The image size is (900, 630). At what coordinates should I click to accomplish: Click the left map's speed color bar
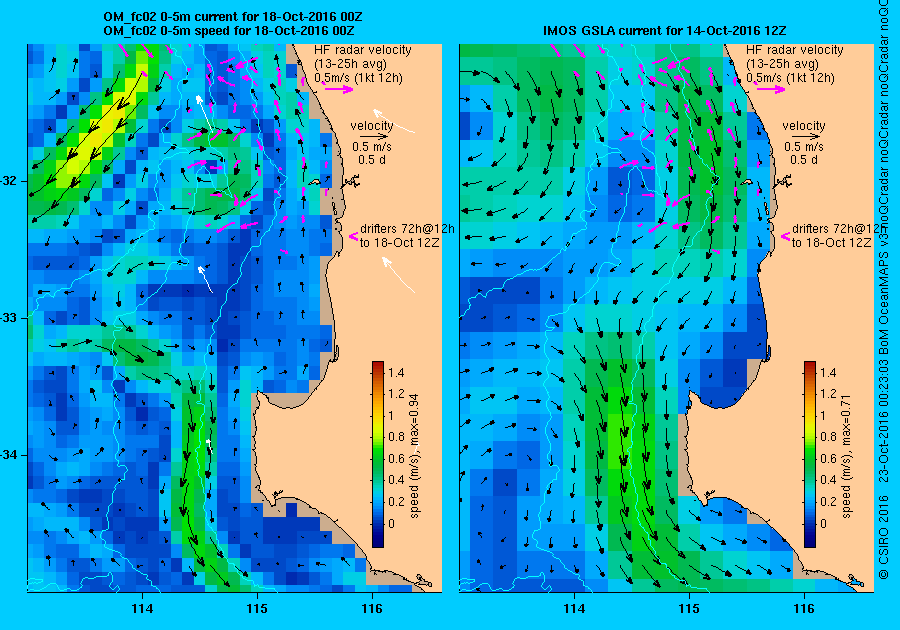coord(378,454)
